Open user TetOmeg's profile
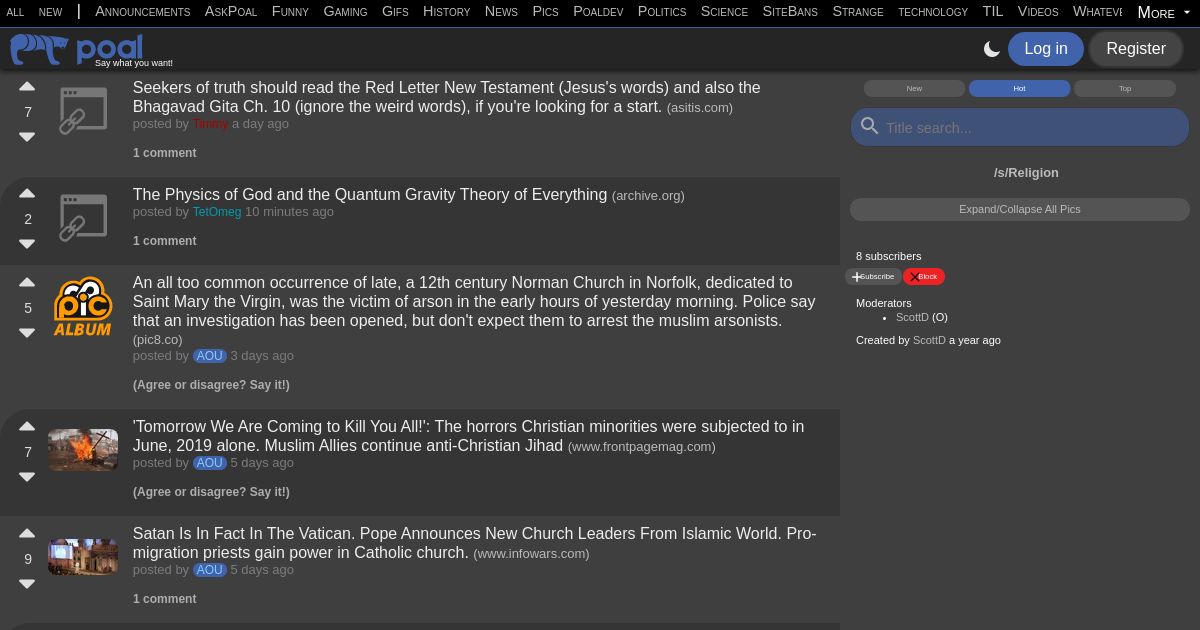The image size is (1200, 630). pos(217,212)
